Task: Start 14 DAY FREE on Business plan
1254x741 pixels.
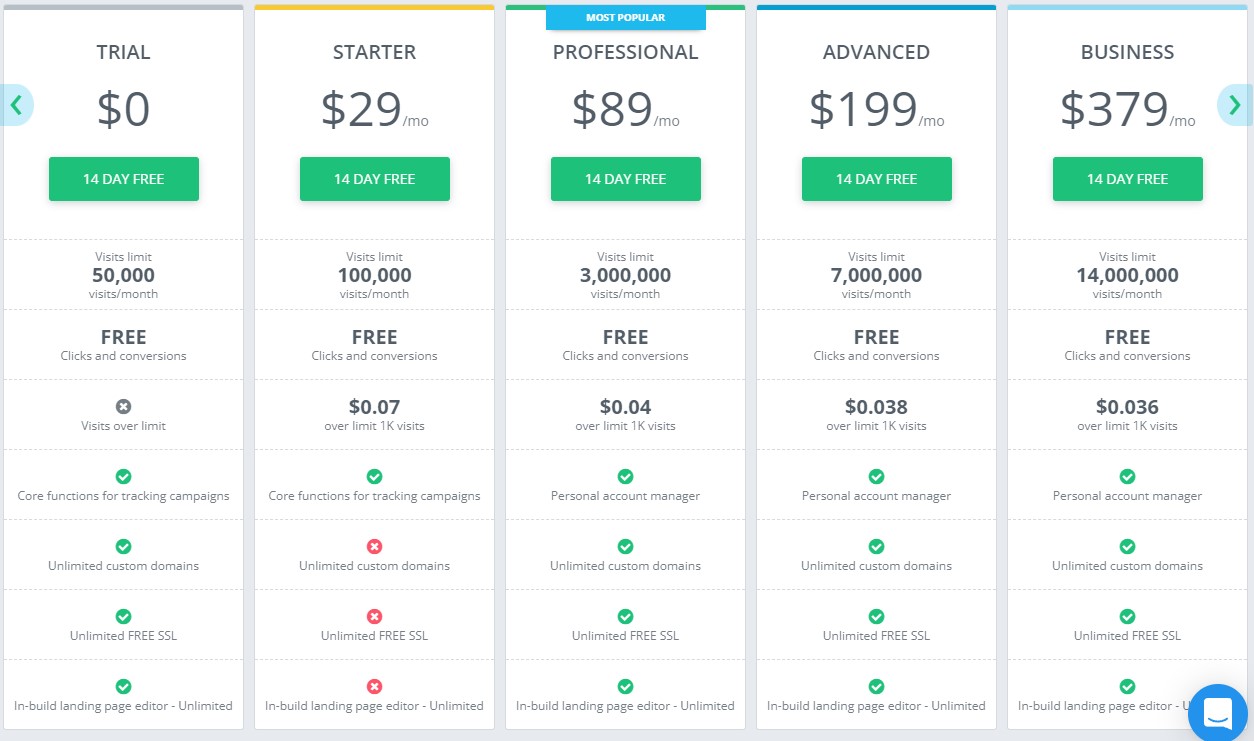Action: click(1128, 179)
